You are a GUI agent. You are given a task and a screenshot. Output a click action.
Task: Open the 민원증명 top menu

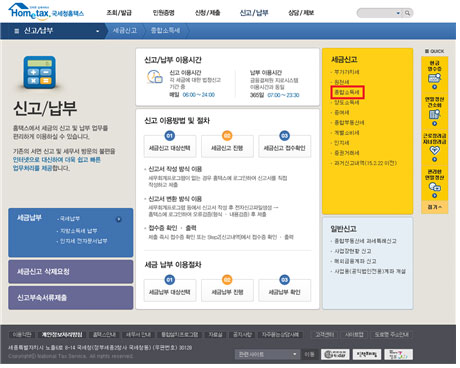click(163, 13)
